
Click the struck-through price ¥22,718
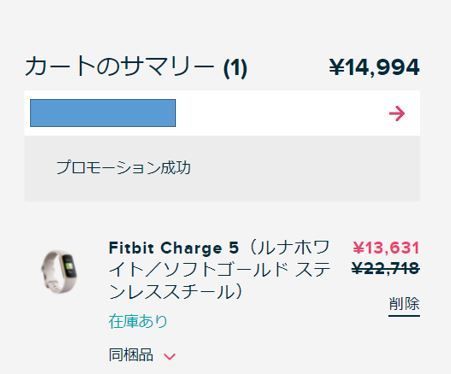tap(386, 268)
